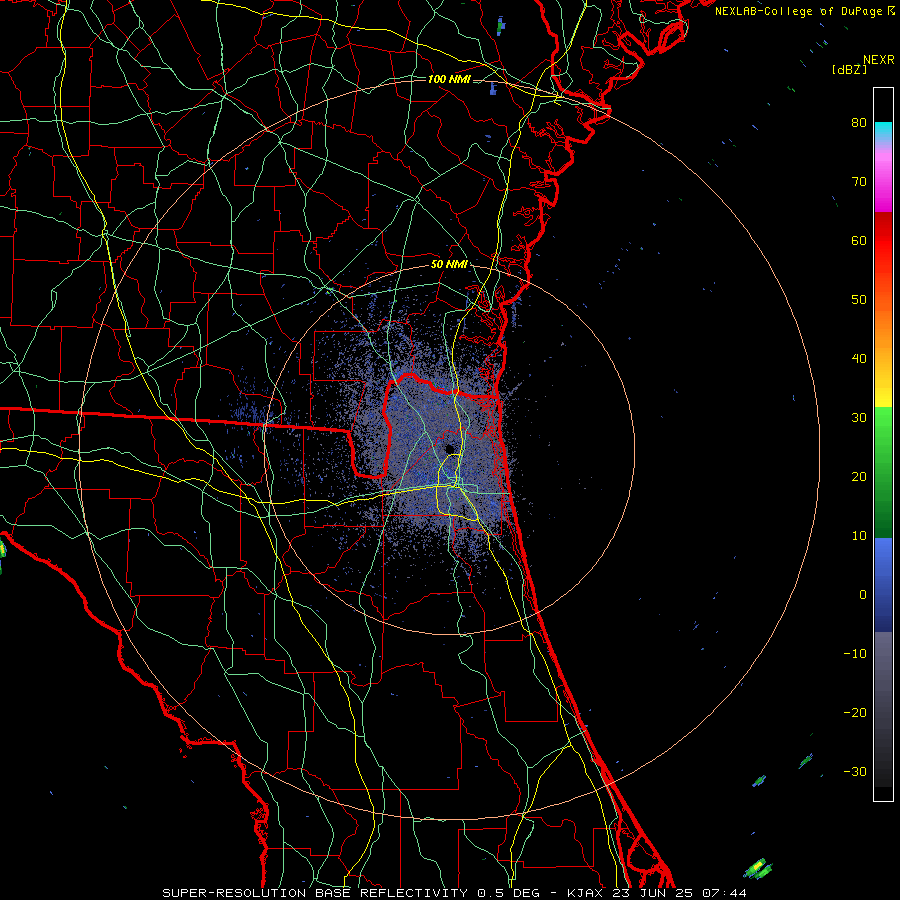Click the 40 value on the dBZ scale
The height and width of the screenshot is (900, 900).
coord(859,359)
